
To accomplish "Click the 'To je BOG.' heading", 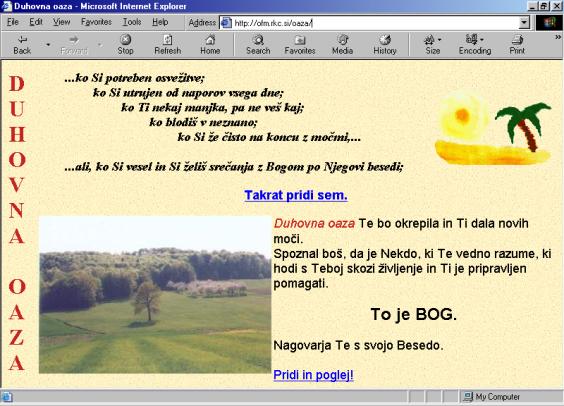I will point(414,314).
